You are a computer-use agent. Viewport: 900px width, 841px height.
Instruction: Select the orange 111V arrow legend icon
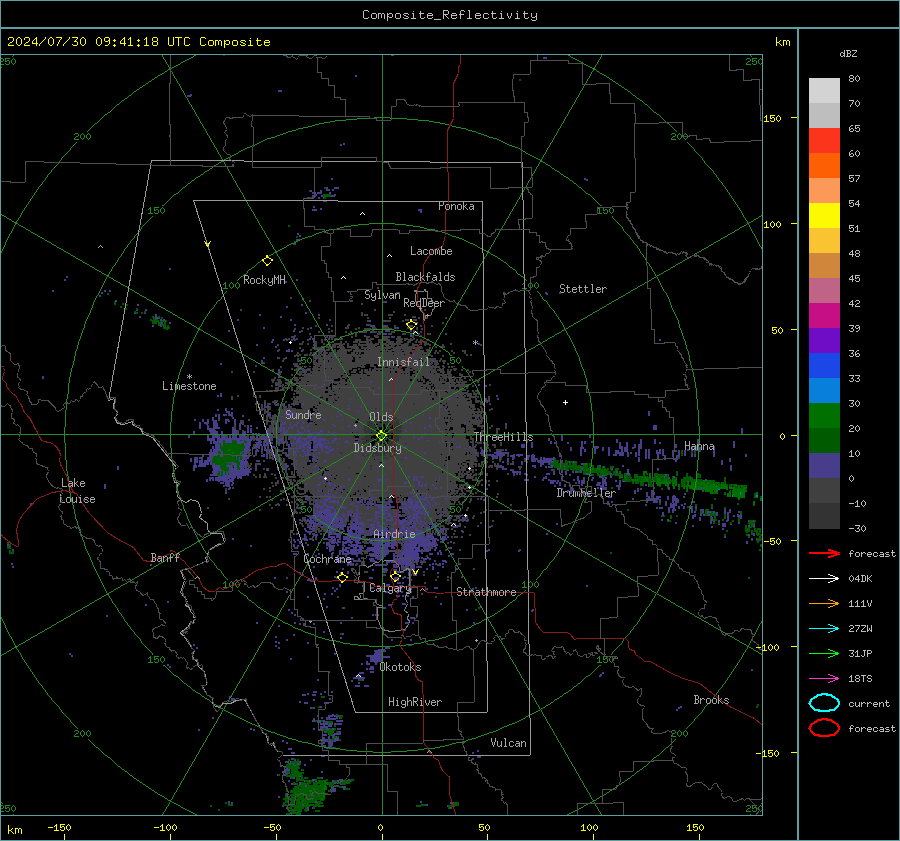pos(824,603)
